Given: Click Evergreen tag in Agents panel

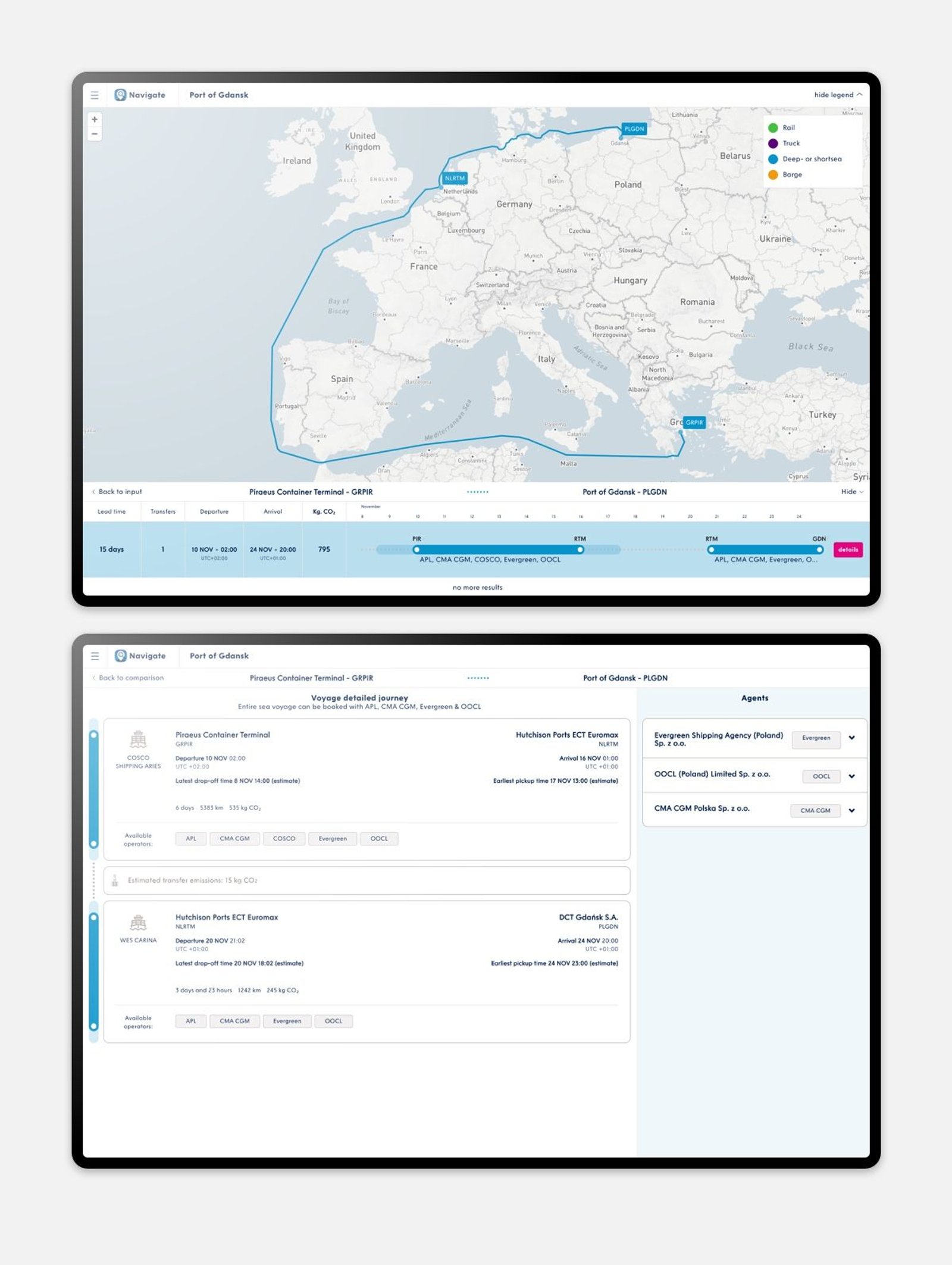Looking at the screenshot, I should pyautogui.click(x=816, y=739).
